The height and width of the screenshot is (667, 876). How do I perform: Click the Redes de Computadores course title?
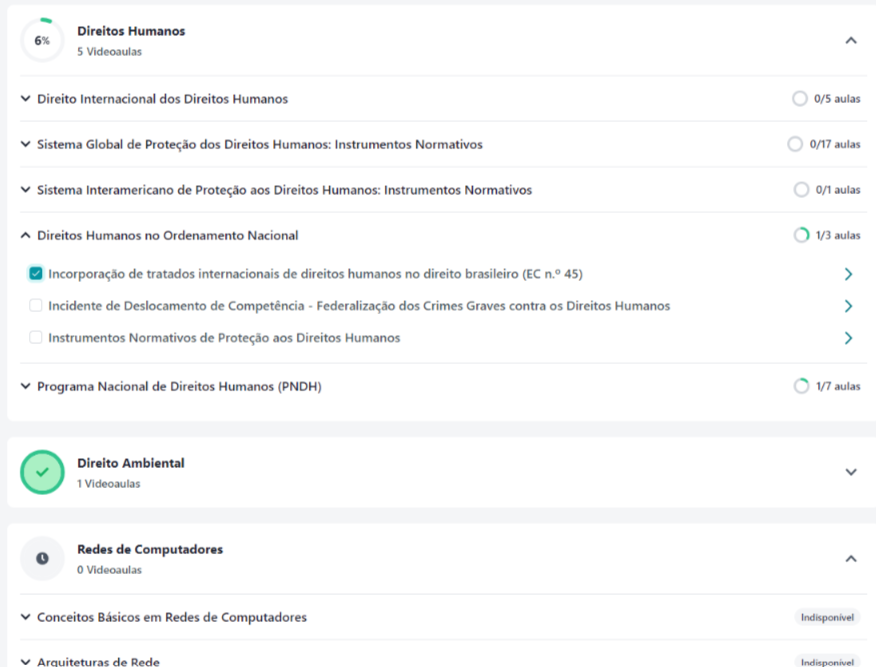150,550
